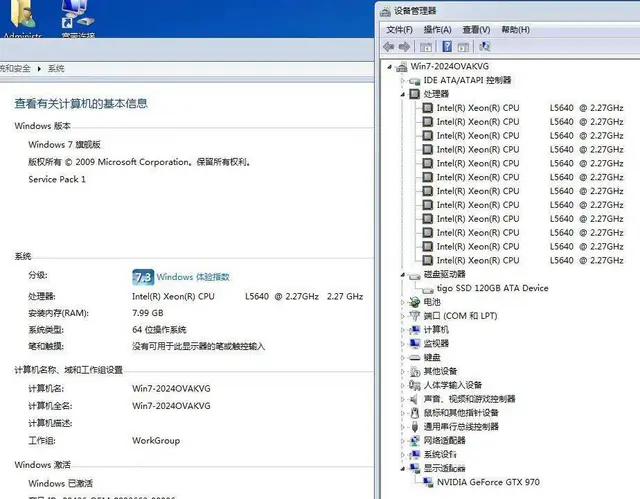Click the Service Pack 1 text
This screenshot has width=640, height=499.
point(57,179)
